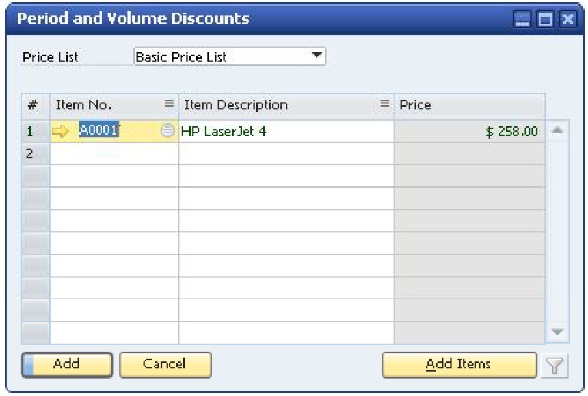Close the Period and Volume Discounts window

[x=568, y=19]
